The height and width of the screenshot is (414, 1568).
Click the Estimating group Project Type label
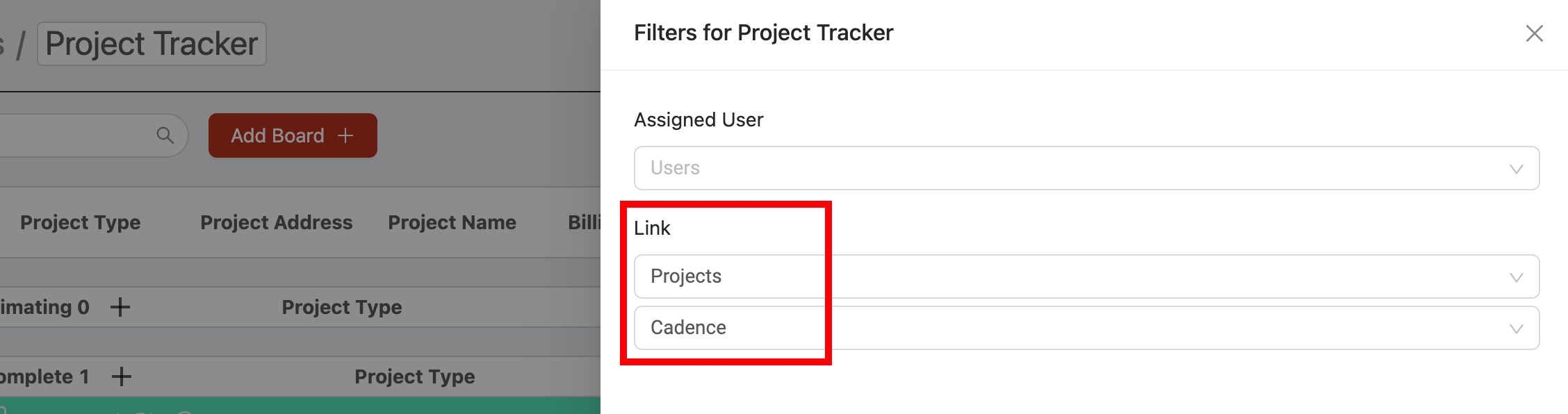pos(342,307)
